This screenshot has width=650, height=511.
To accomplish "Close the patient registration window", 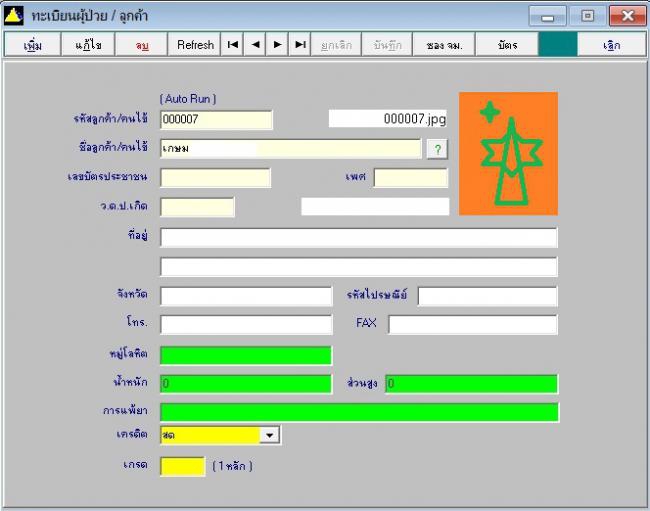I will point(627,16).
